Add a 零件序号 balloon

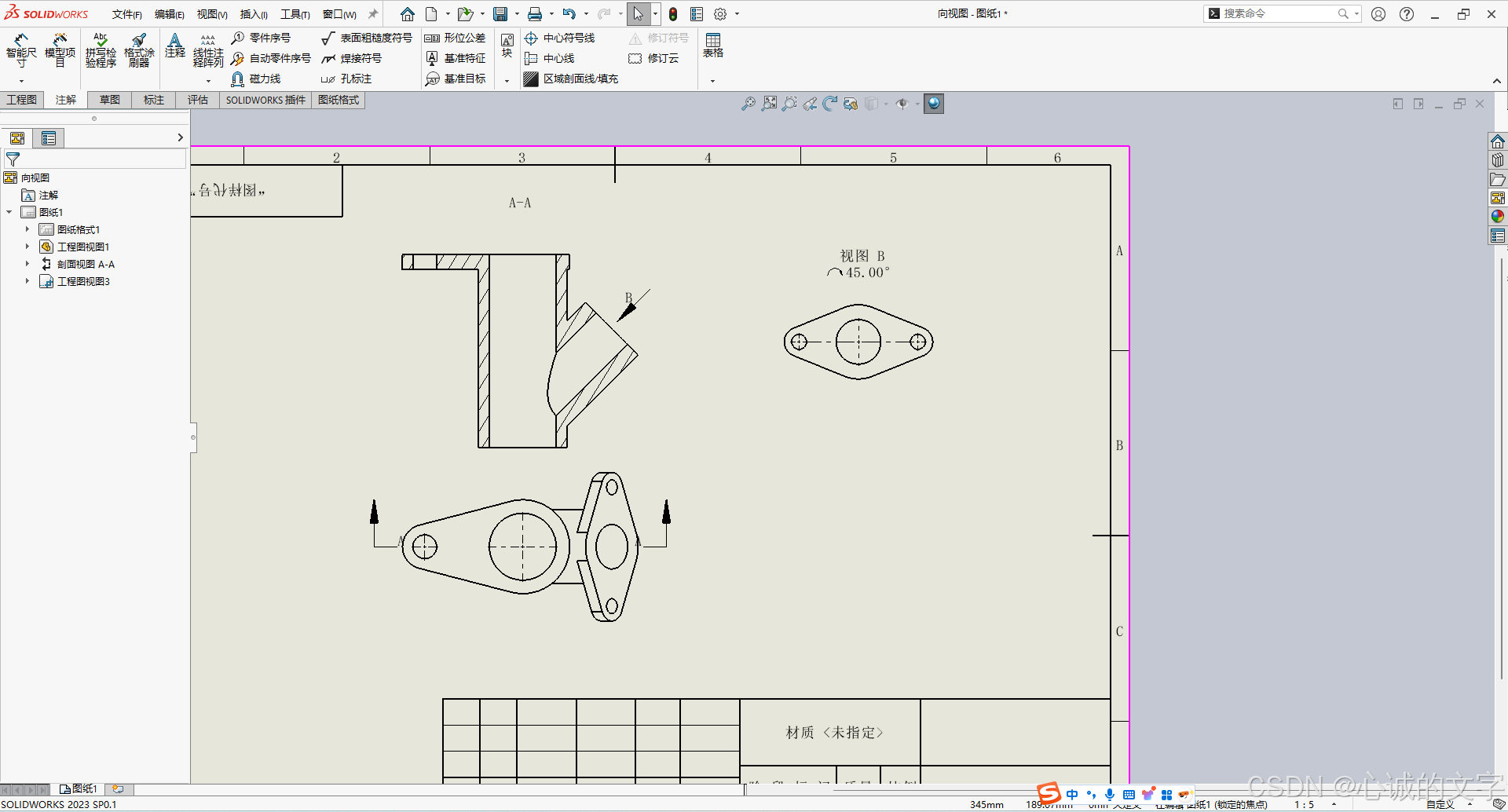(x=261, y=38)
